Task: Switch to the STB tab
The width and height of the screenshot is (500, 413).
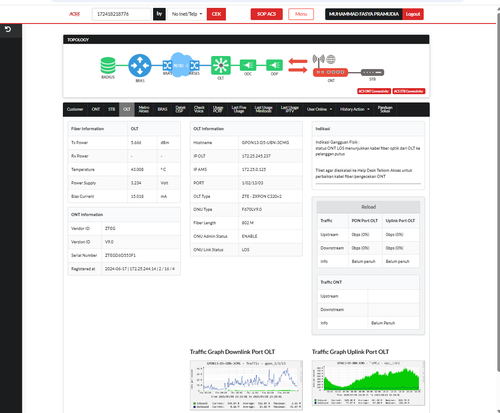Action: [x=111, y=109]
